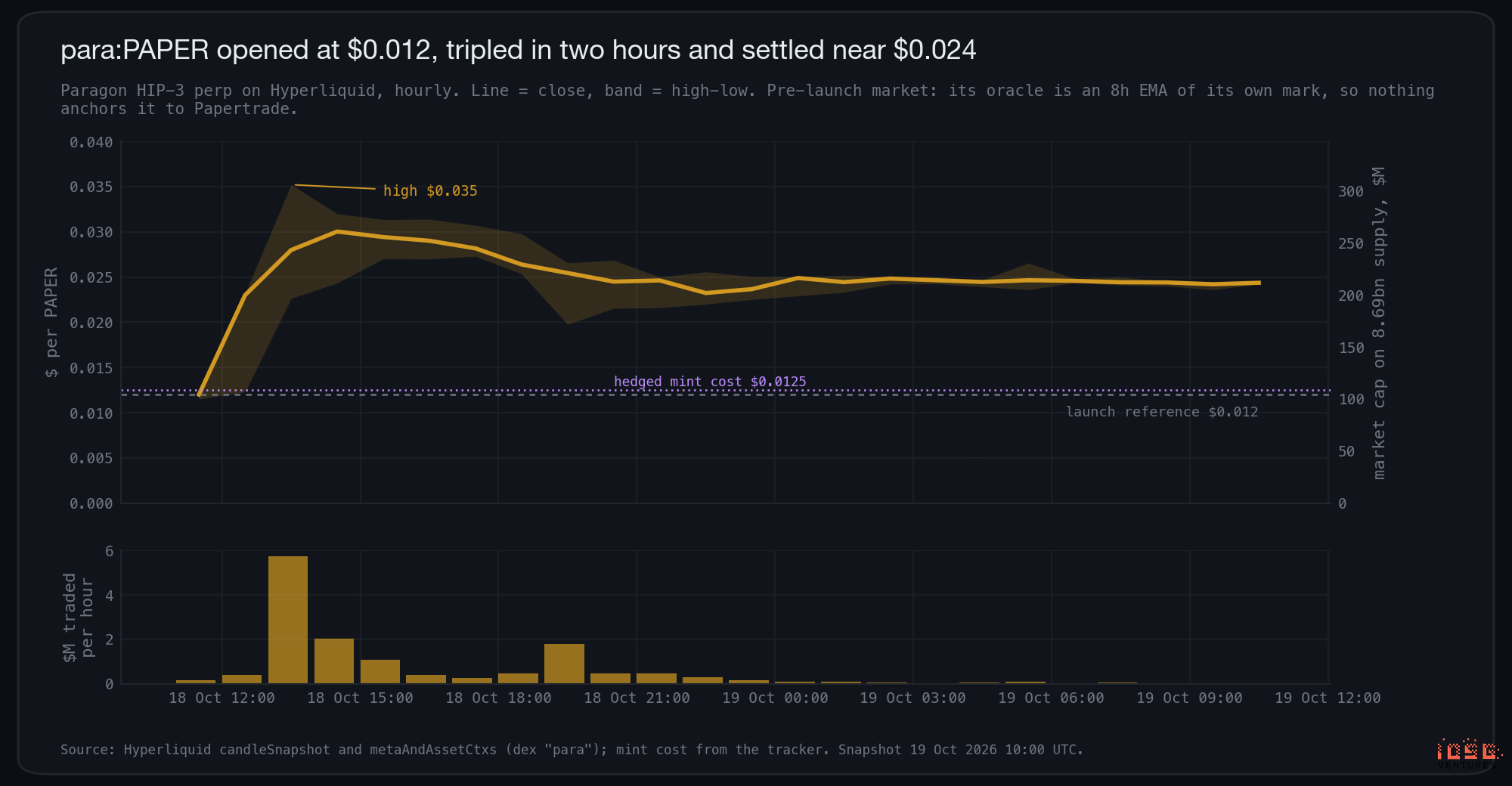
Task: Click the 'high $0.035' annotation label
Action: point(430,191)
